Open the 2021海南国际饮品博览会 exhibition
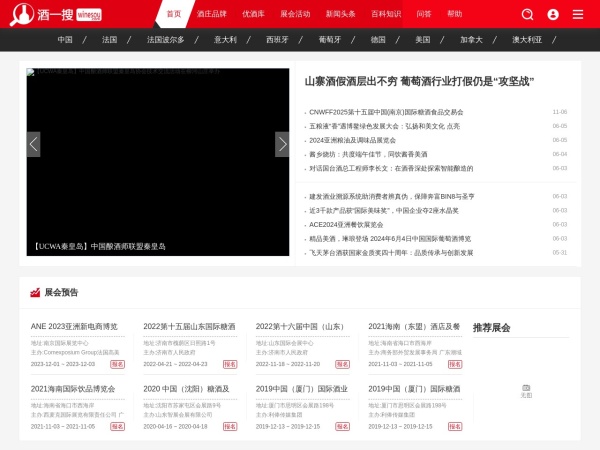 pyautogui.click(x=73, y=389)
